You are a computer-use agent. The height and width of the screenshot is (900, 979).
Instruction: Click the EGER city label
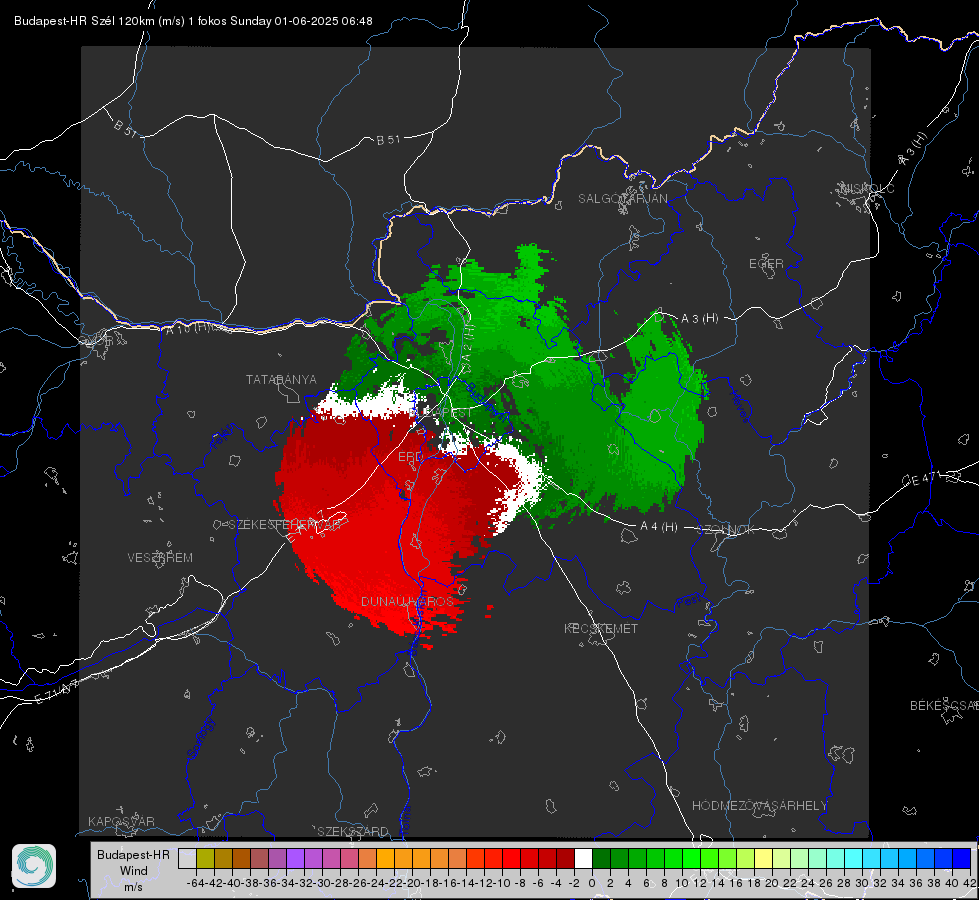tap(766, 264)
